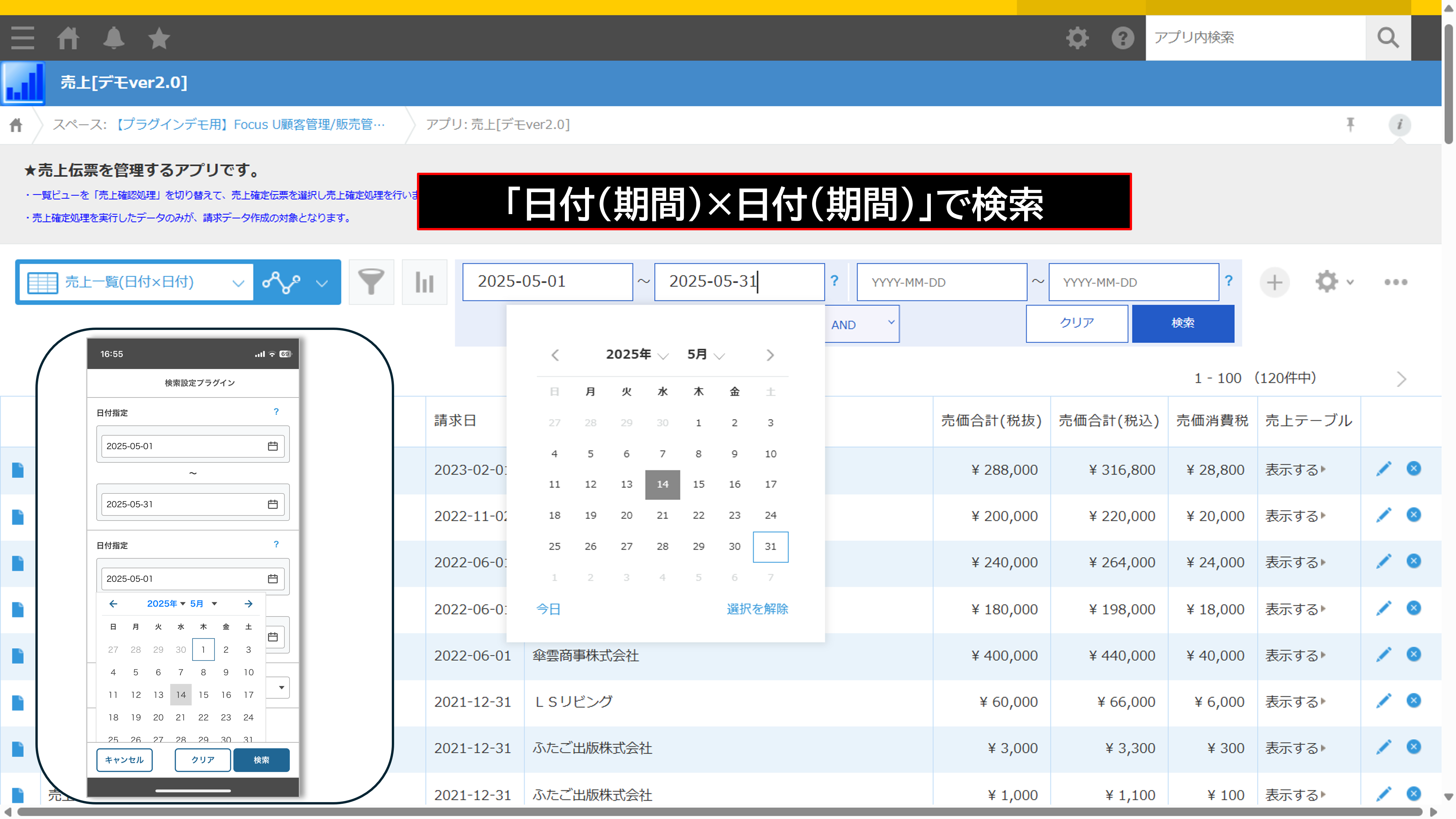Open the app info icon
This screenshot has width=1456, height=819.
point(1399,124)
